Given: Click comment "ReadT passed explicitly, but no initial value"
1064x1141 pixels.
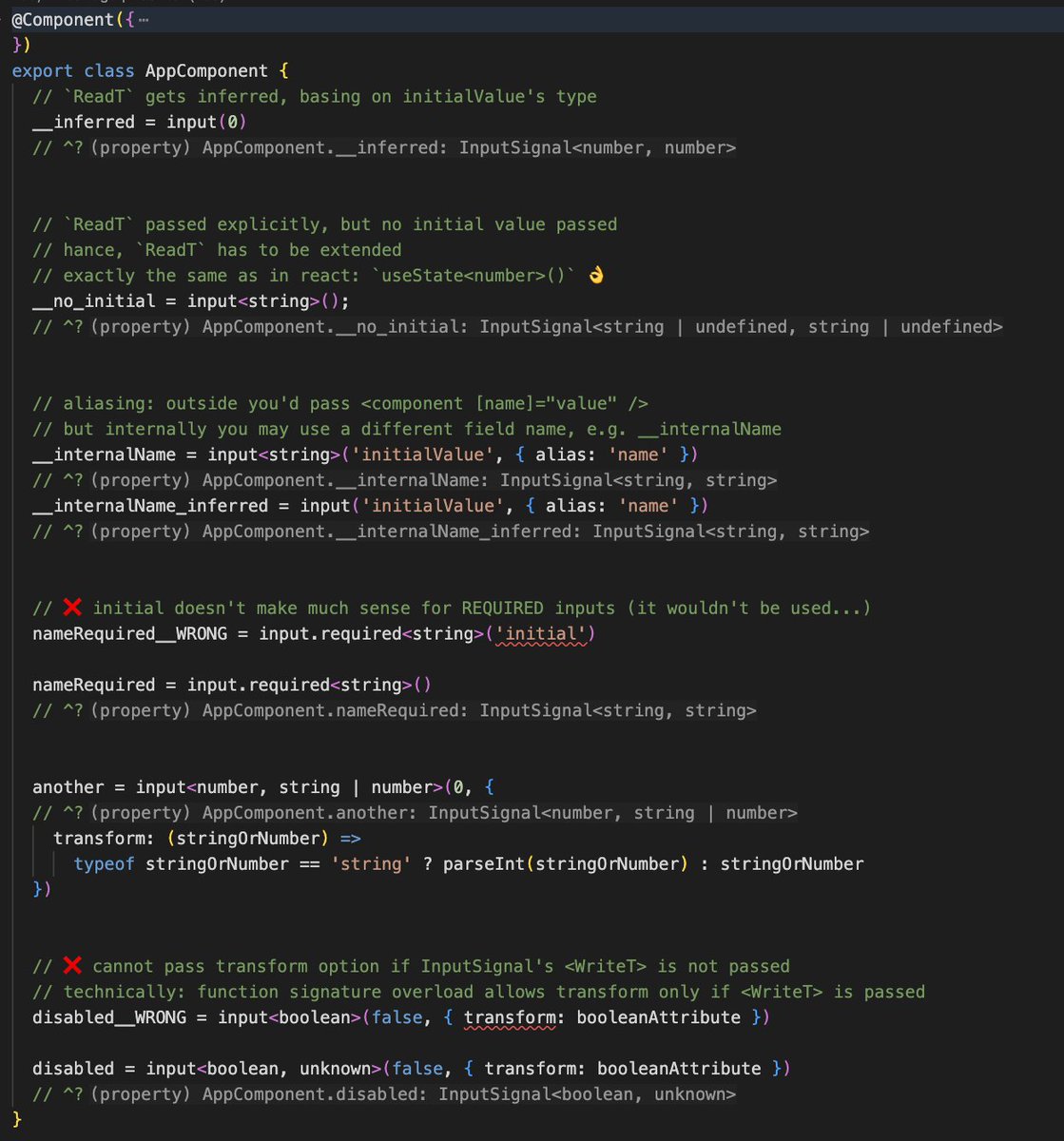Looking at the screenshot, I should [325, 224].
